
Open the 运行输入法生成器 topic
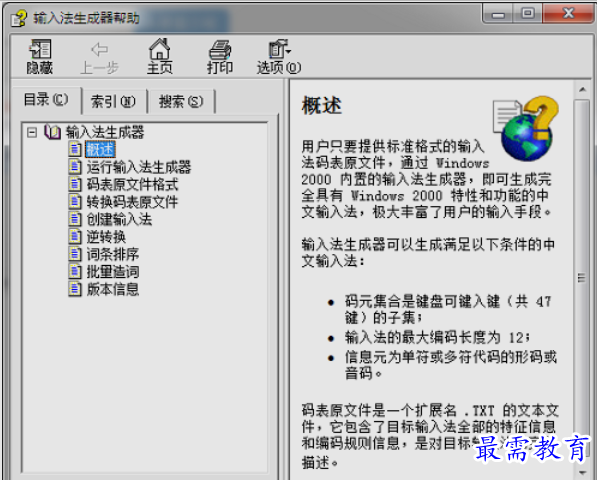139,167
